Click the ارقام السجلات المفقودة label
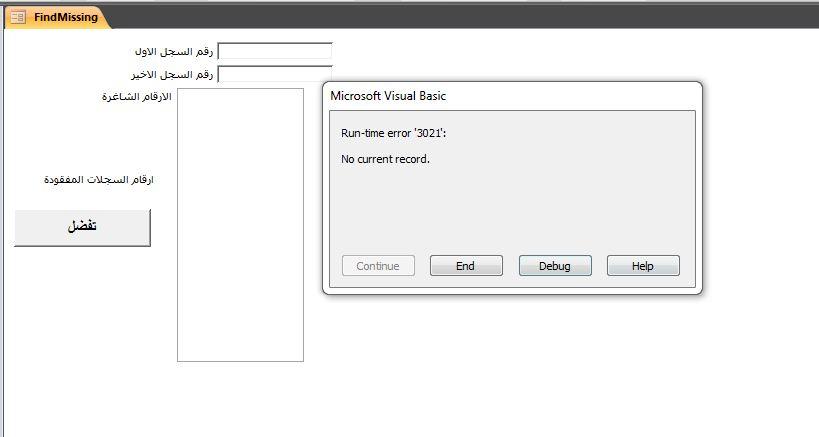 pos(98,180)
